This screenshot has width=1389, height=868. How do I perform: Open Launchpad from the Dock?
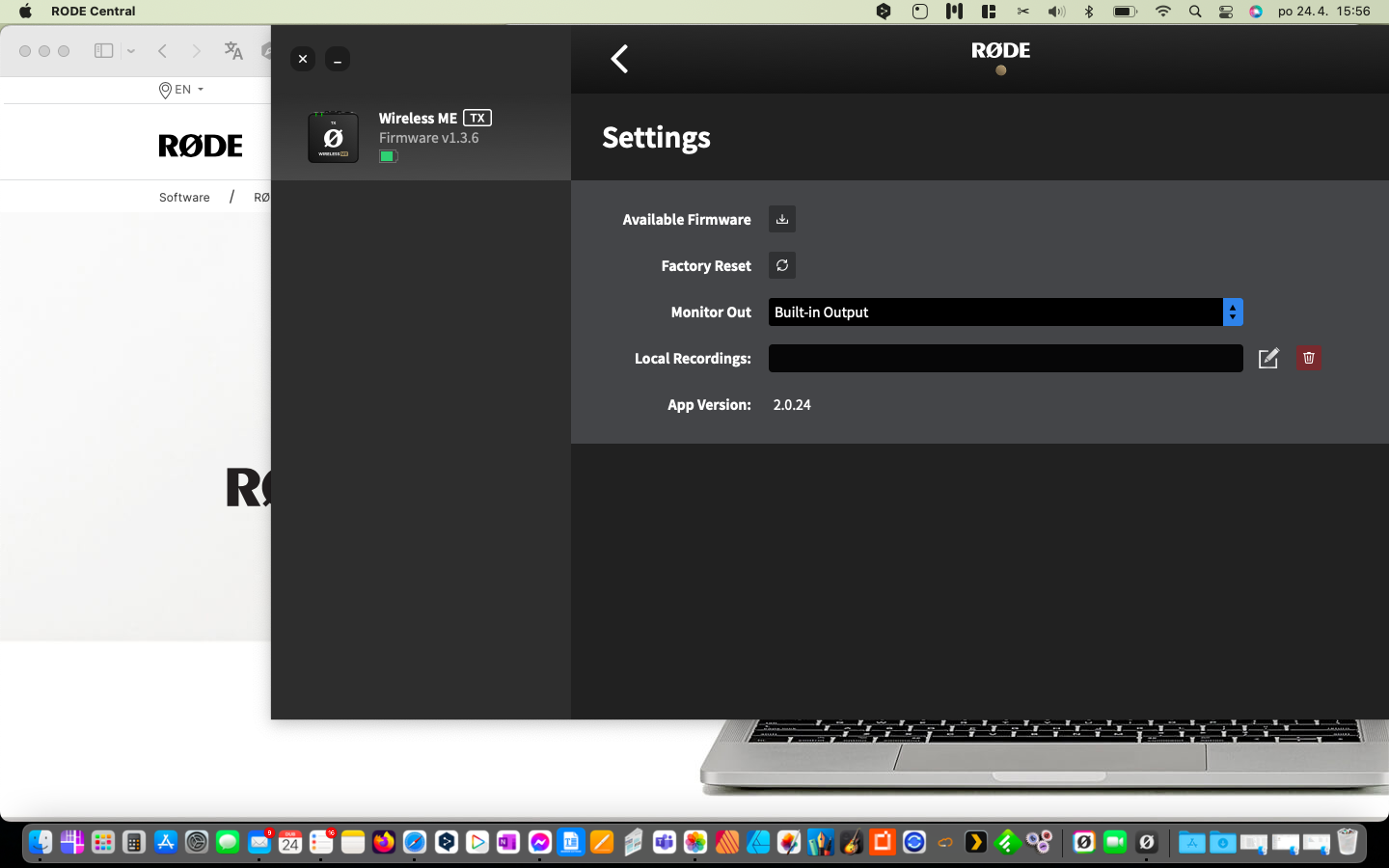click(102, 842)
